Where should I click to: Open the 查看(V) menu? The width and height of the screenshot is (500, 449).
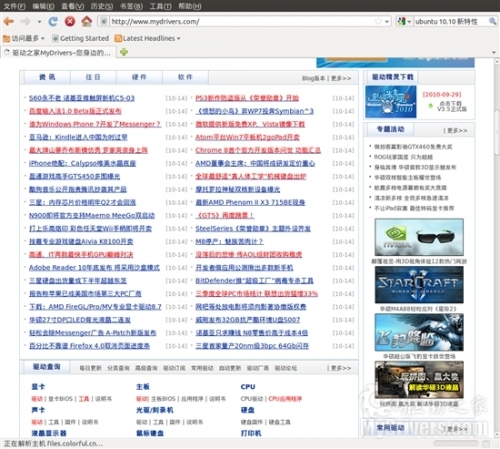click(x=73, y=6)
